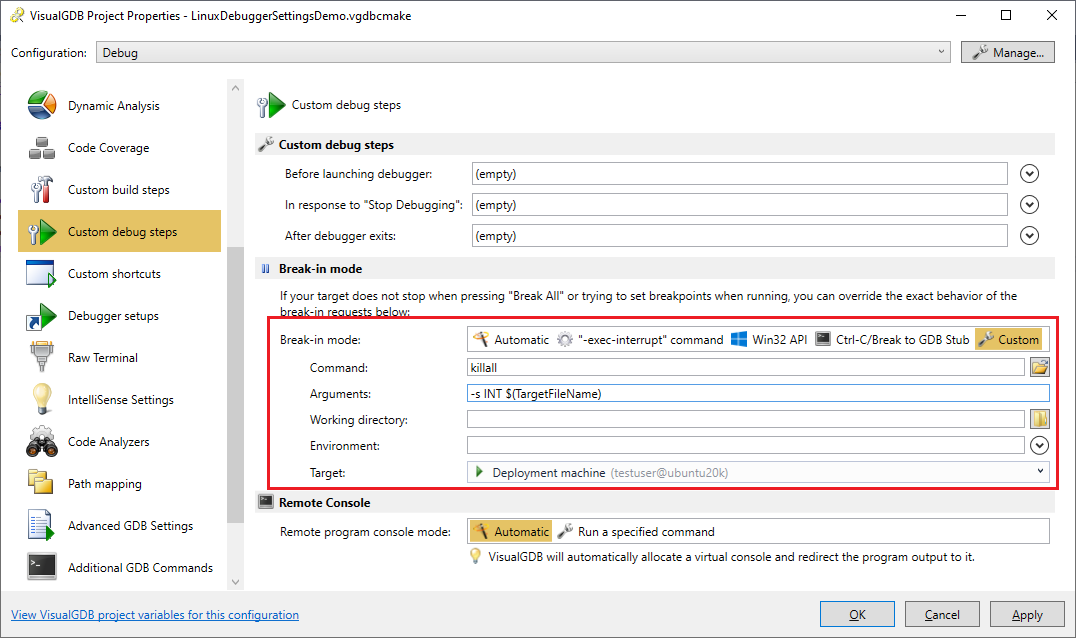This screenshot has height=638, width=1076.
Task: Select Custom break-in mode
Action: [1009, 340]
